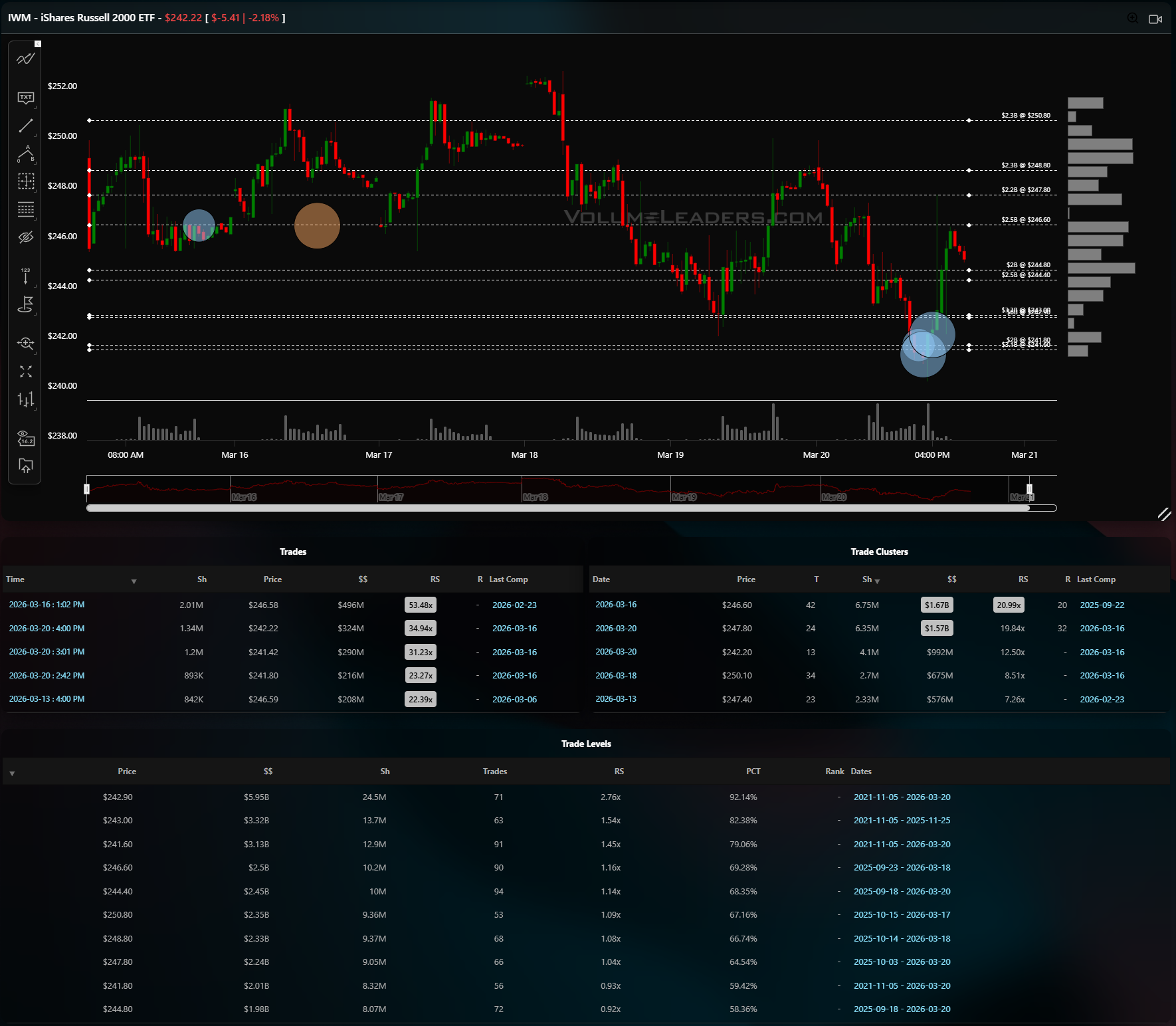Click the $2.3B @ $250.80 level label
This screenshot has height=1026, width=1176.
pos(1026,116)
